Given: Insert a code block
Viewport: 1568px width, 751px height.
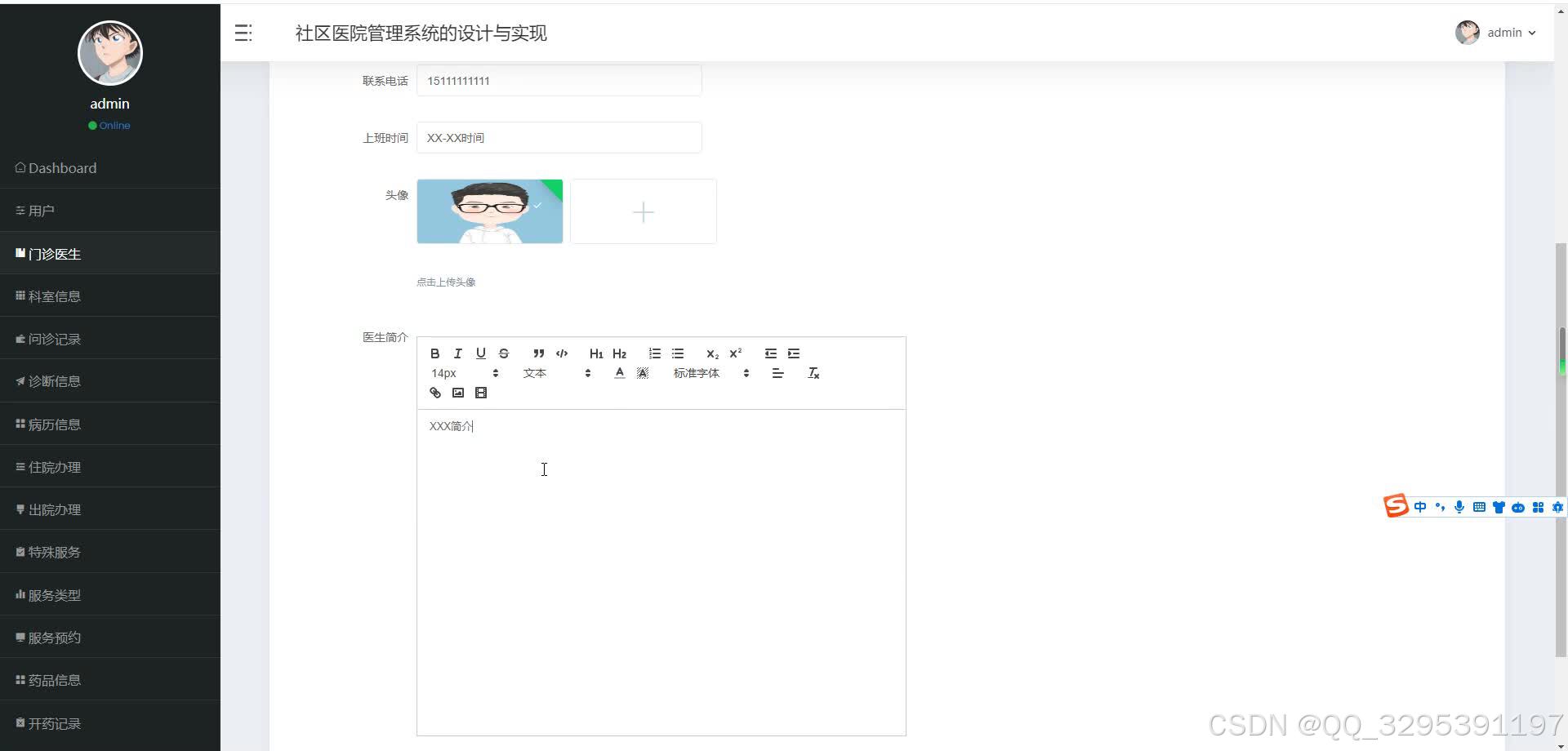Looking at the screenshot, I should [562, 353].
